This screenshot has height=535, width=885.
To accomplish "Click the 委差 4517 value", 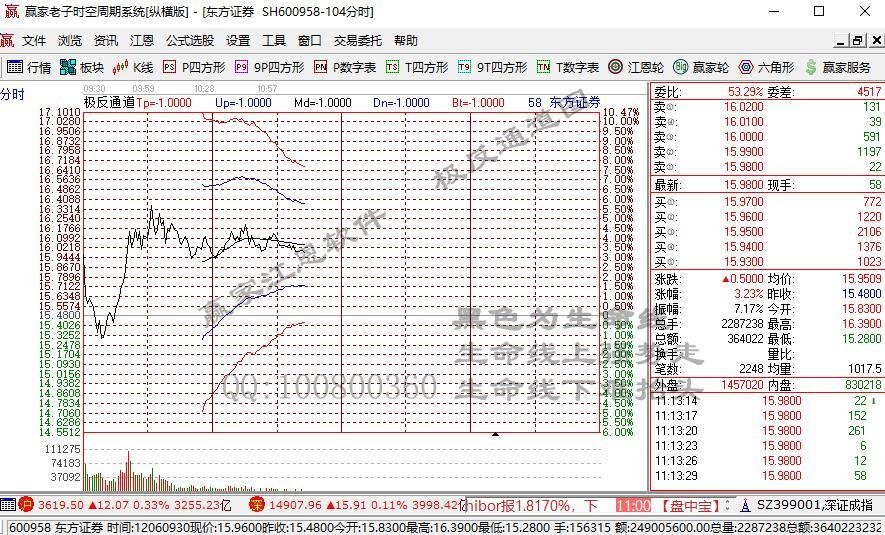I will click(869, 91).
